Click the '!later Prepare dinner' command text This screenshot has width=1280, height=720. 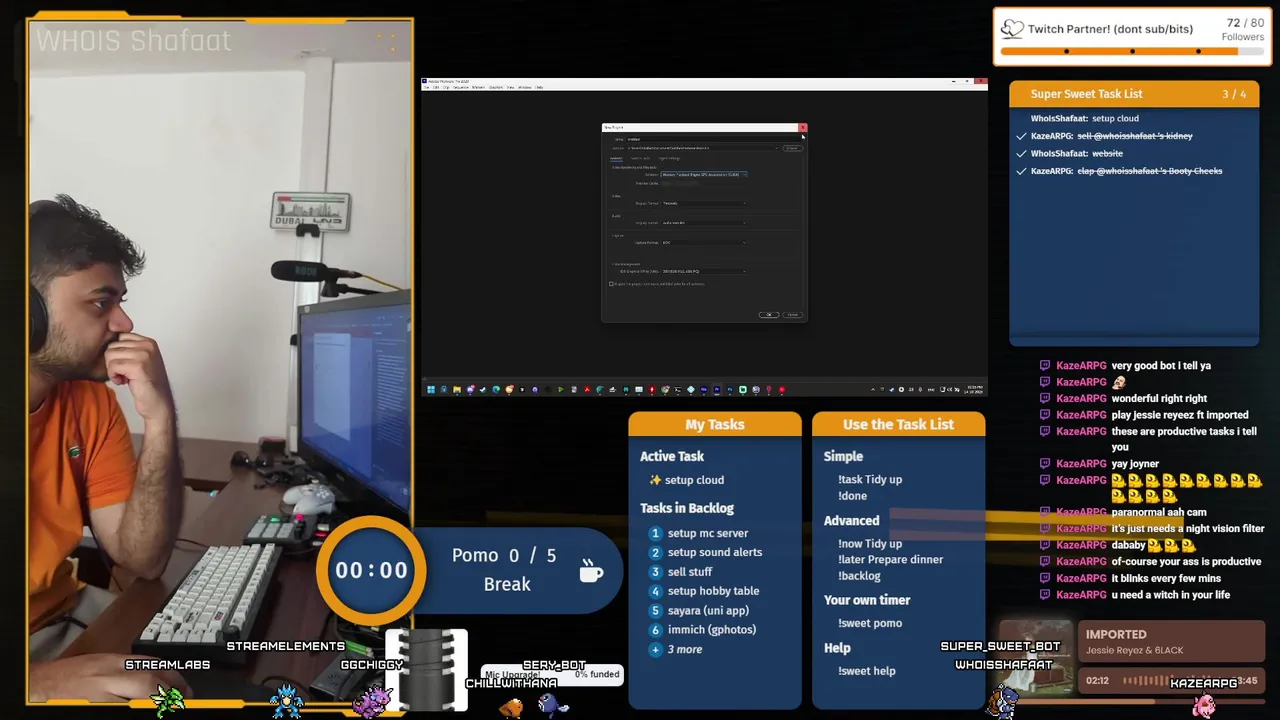890,560
